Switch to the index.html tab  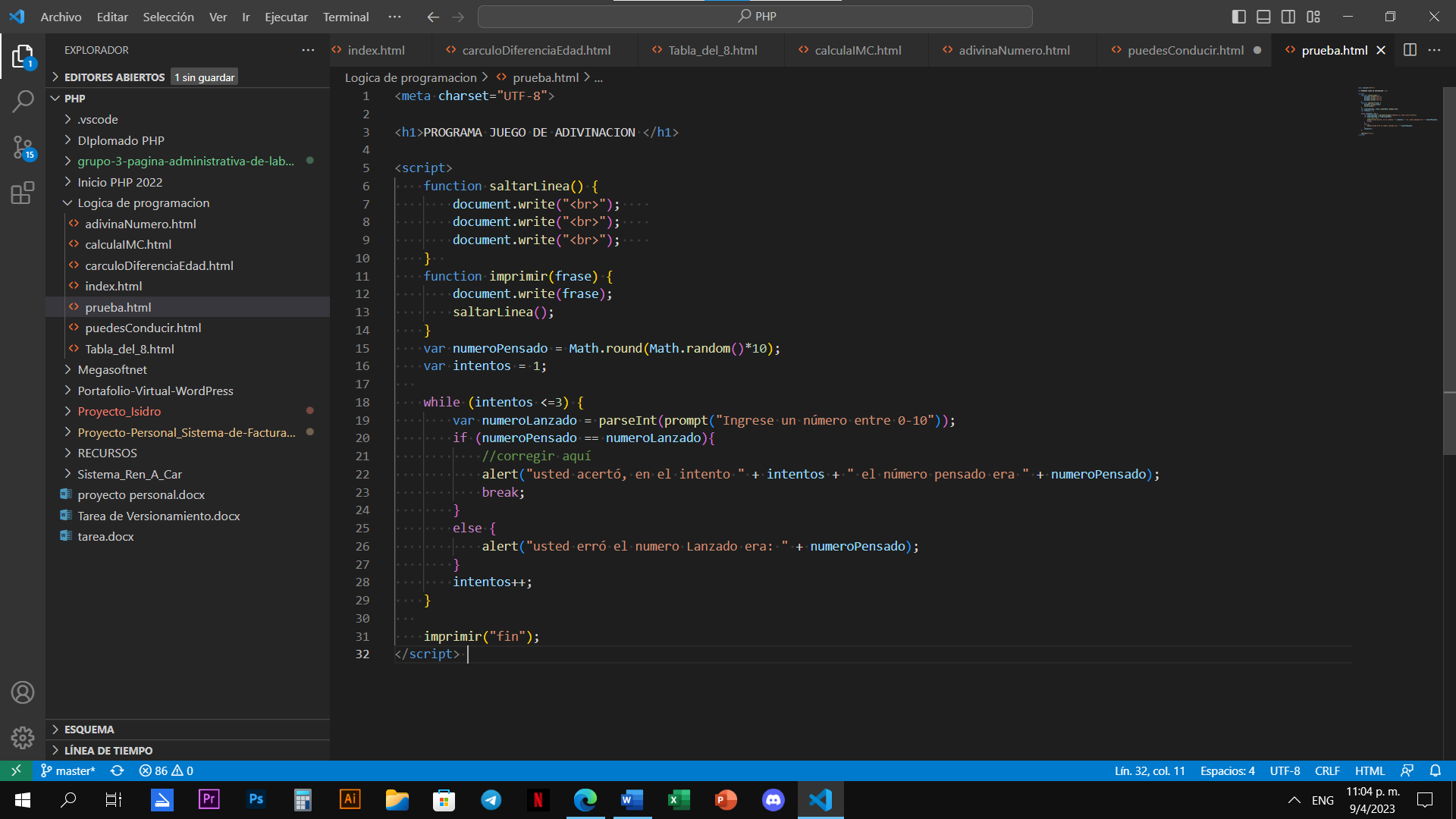tap(376, 50)
